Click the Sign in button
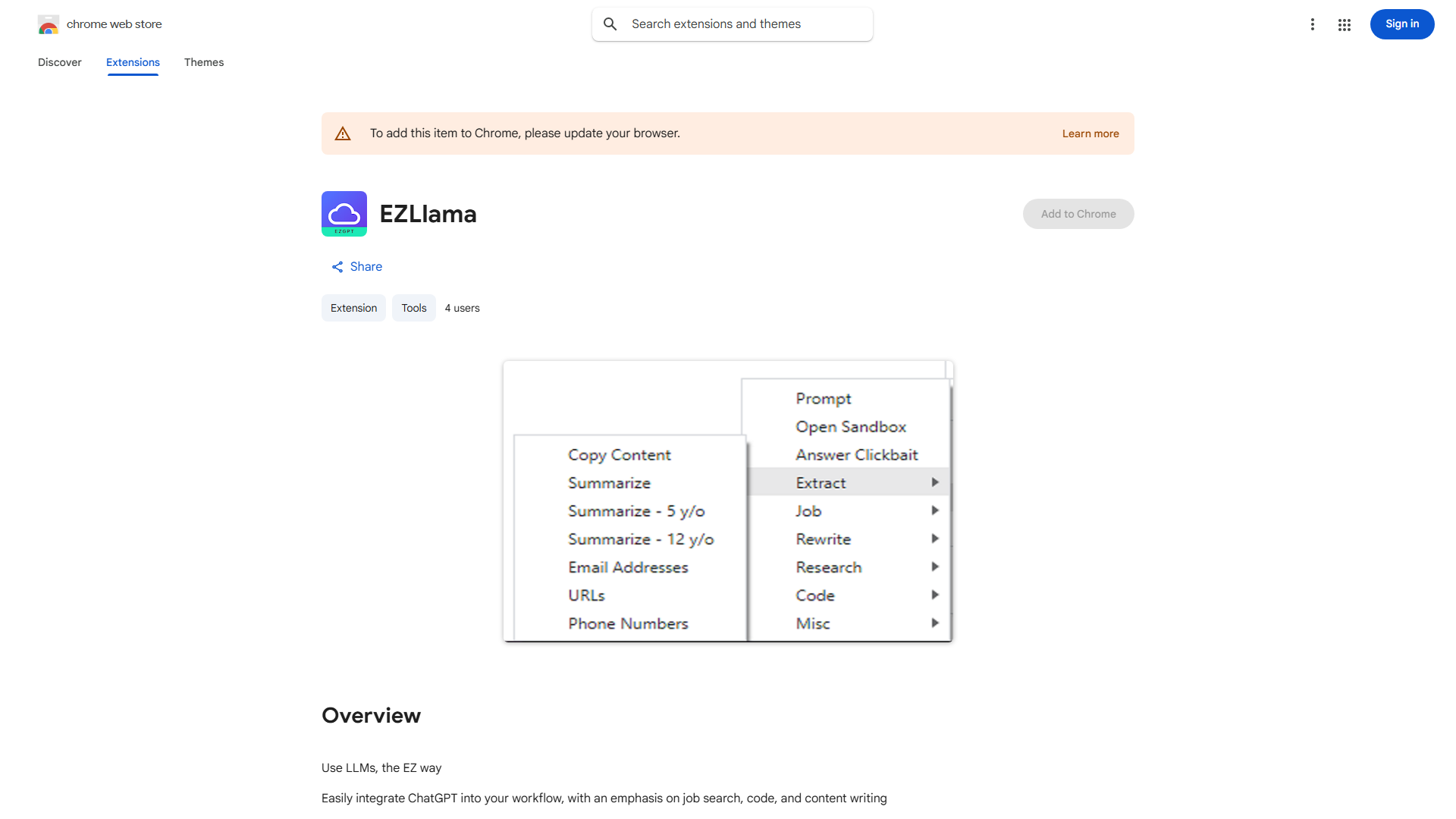 coord(1401,24)
